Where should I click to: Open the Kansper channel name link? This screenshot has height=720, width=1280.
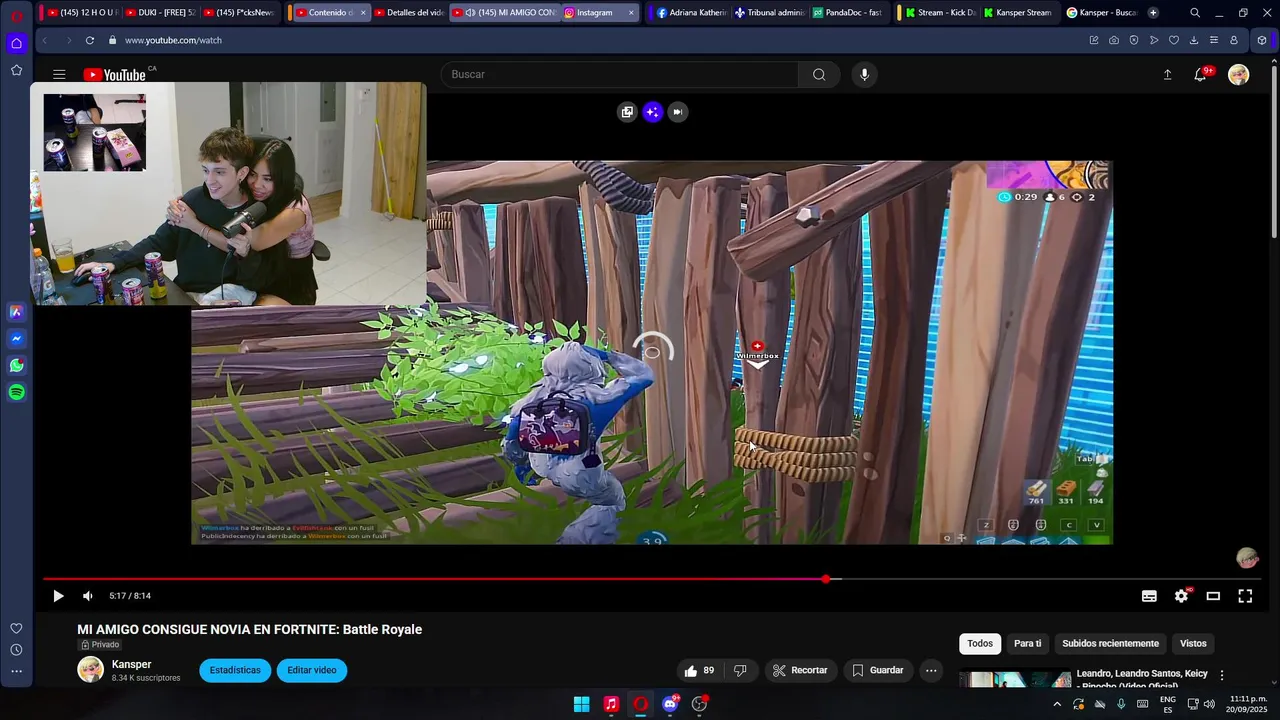pos(131,664)
